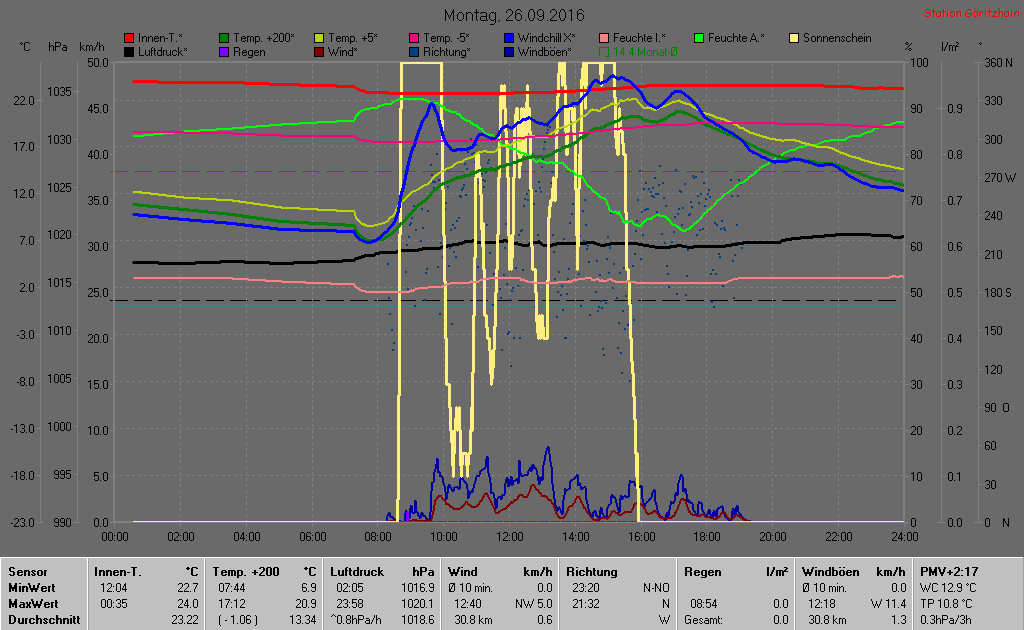Click the 'TP 10.8 °C' dew point reading
Image resolution: width=1024 pixels, height=630 pixels.
946,605
